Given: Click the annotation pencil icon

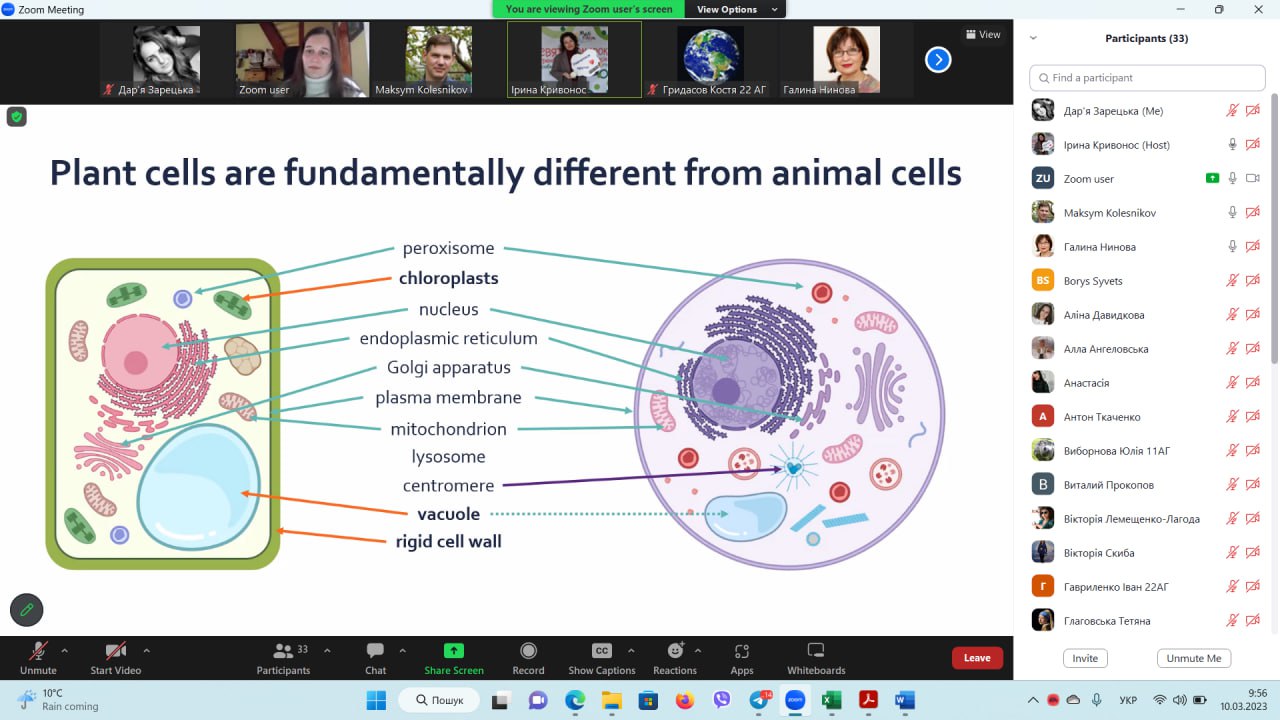Looking at the screenshot, I should tap(26, 609).
